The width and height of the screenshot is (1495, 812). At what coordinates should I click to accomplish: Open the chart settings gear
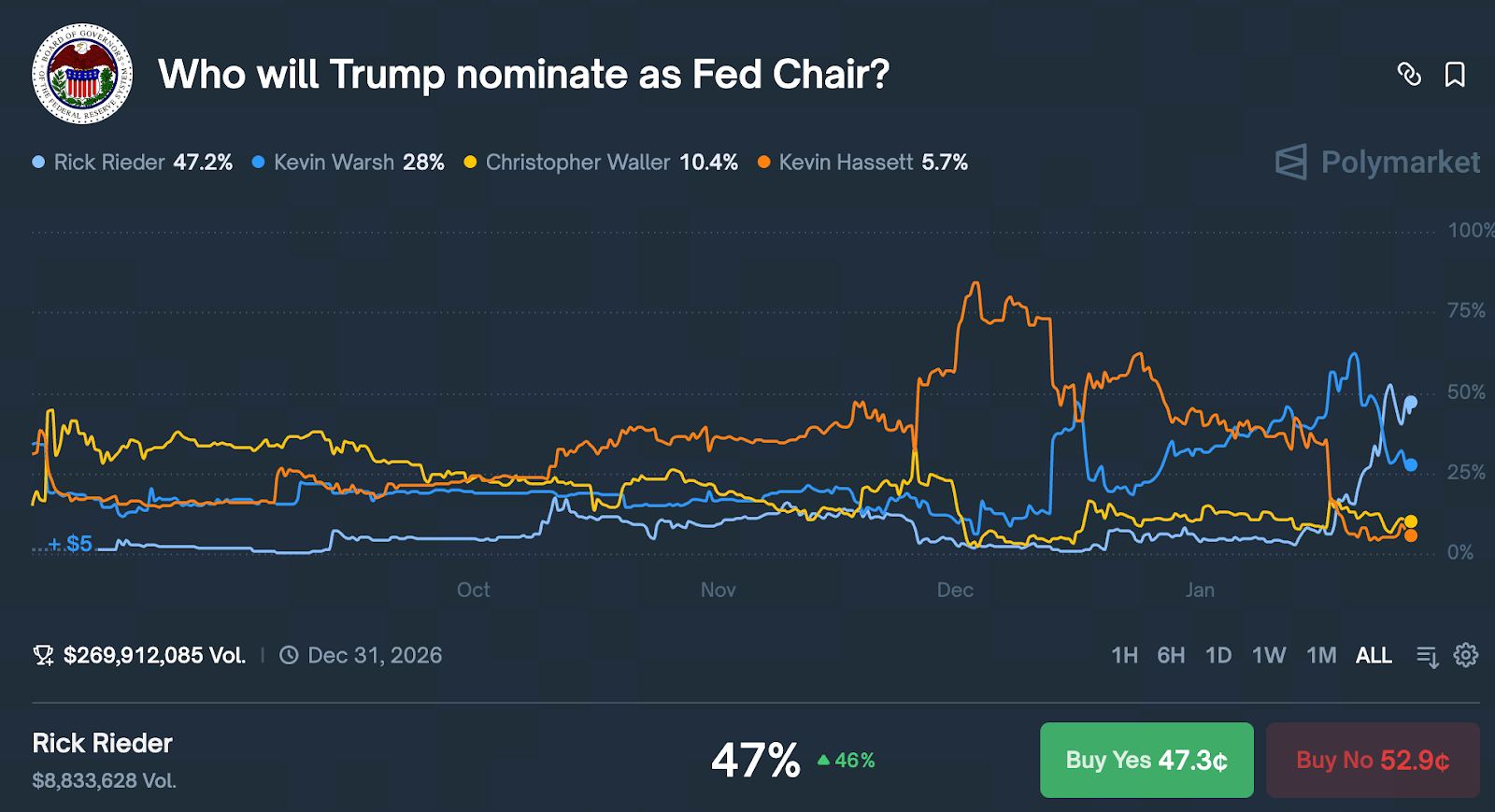[1466, 655]
